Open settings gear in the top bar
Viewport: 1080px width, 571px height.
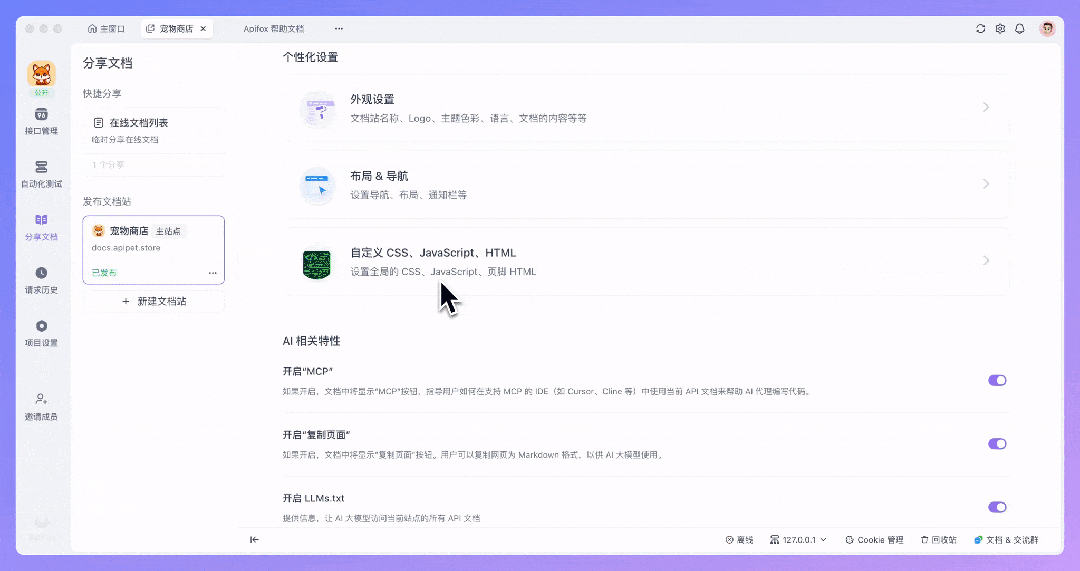(x=1000, y=29)
